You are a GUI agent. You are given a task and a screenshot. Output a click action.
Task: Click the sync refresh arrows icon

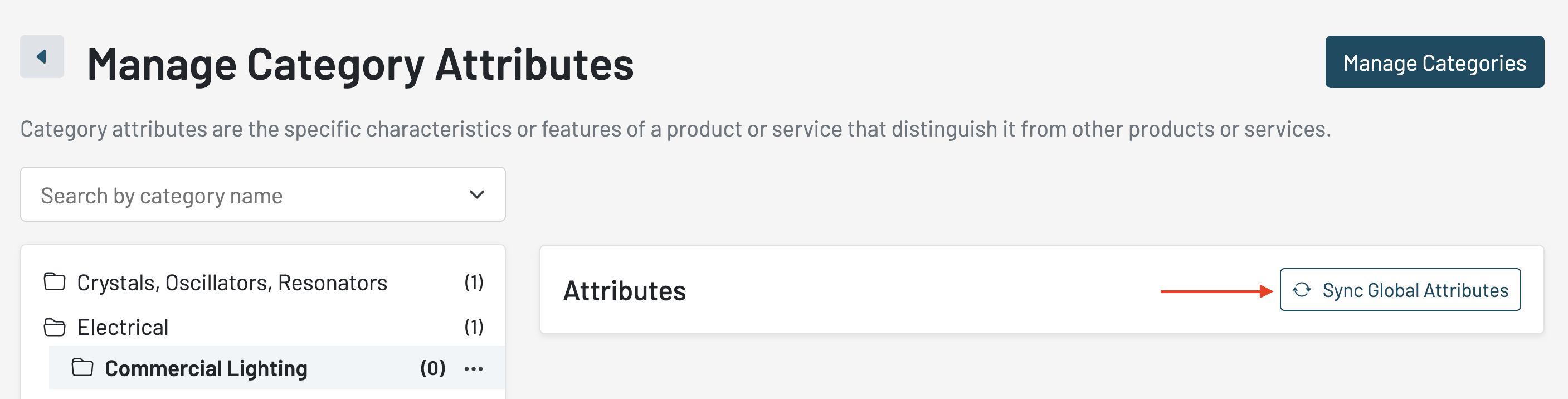(1302, 290)
